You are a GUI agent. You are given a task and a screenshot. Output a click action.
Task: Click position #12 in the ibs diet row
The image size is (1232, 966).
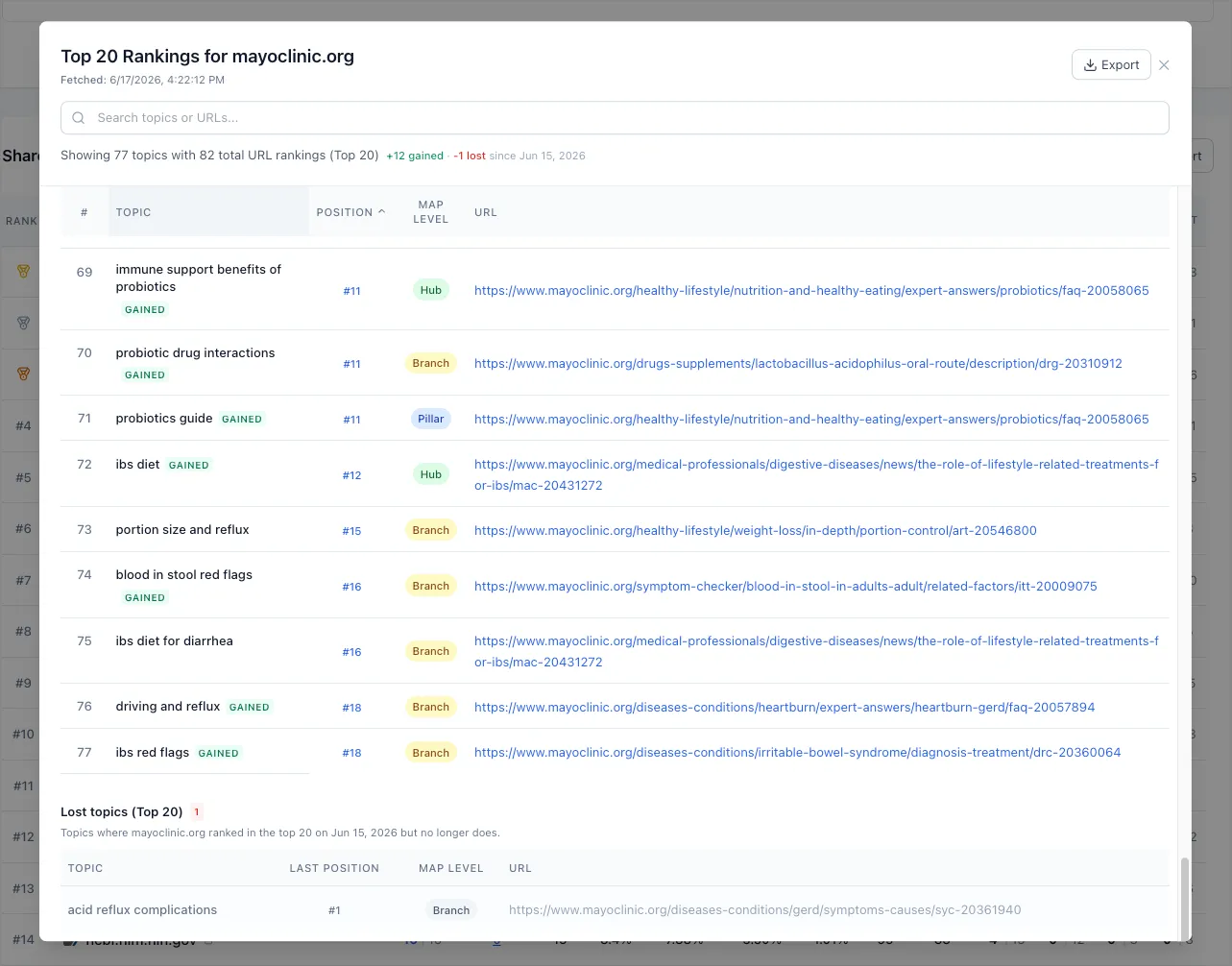pos(352,475)
